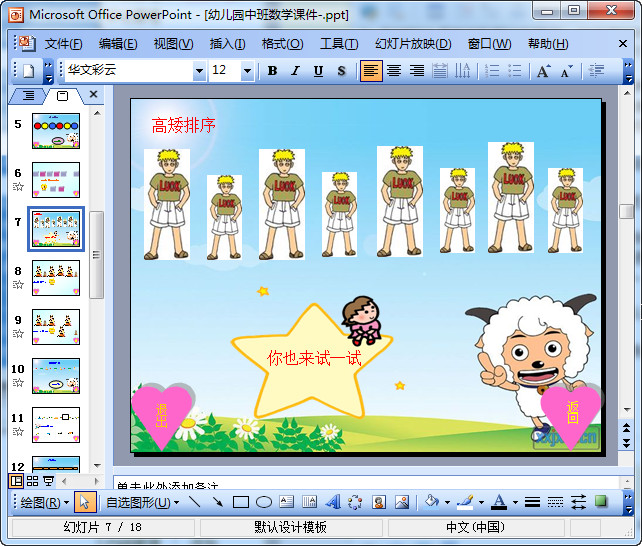Image resolution: width=642 pixels, height=546 pixels.
Task: Switch to Slide Sorter view
Action: point(32,481)
